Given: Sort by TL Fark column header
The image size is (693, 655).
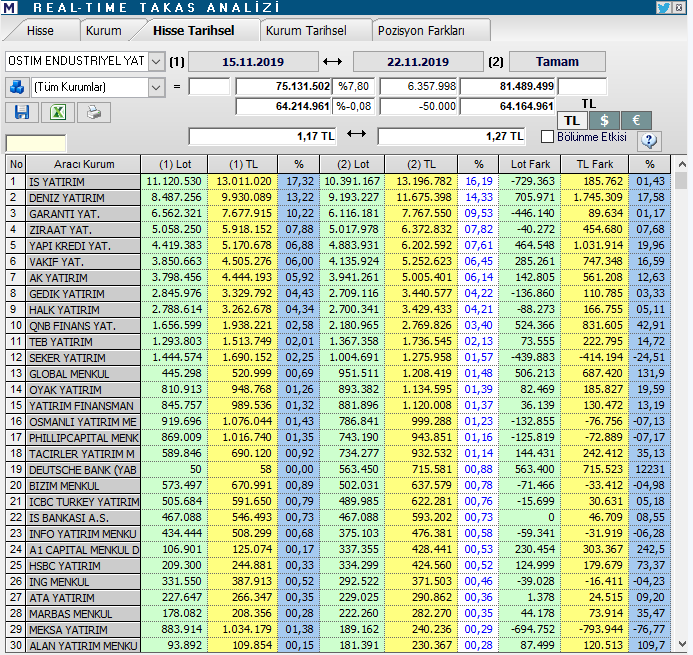Looking at the screenshot, I should (x=594, y=164).
